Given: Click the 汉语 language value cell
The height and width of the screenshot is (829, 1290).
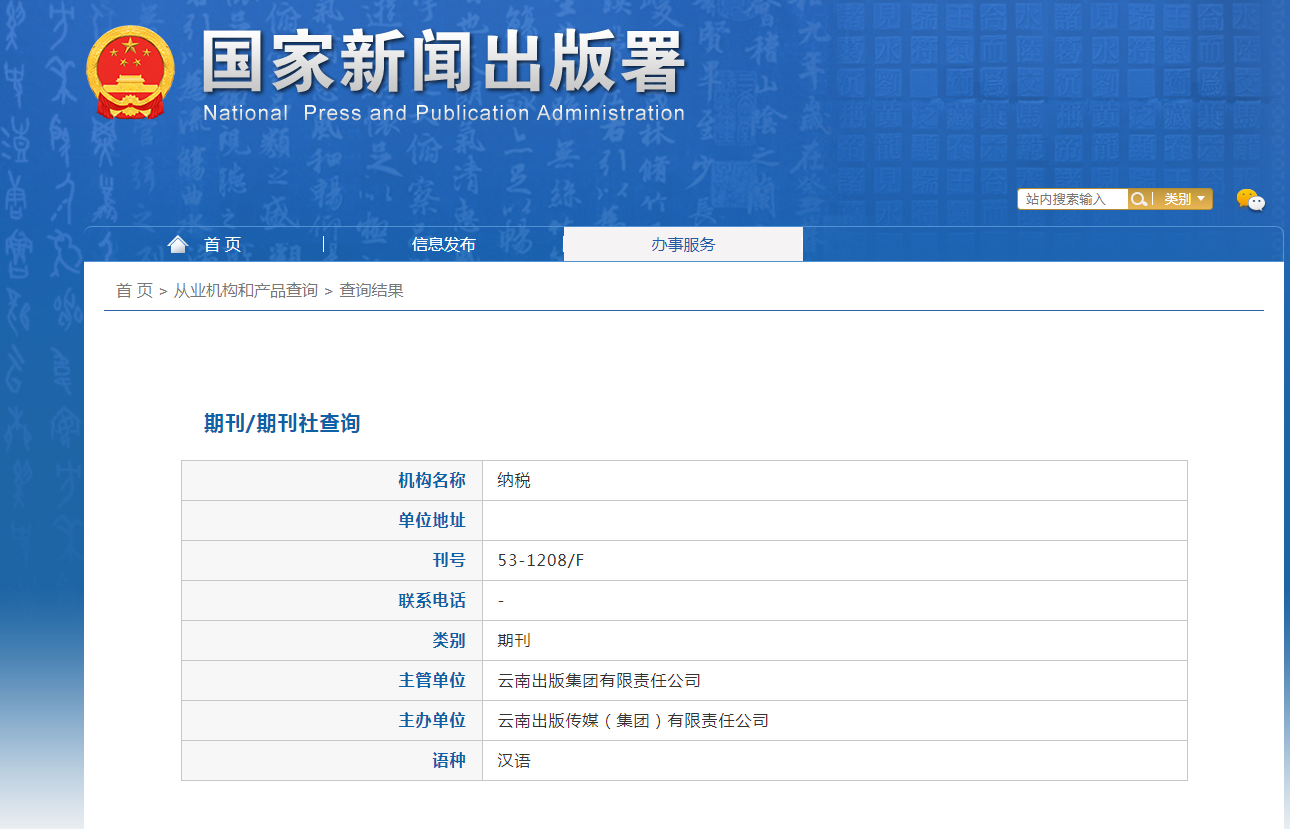Looking at the screenshot, I should (514, 760).
